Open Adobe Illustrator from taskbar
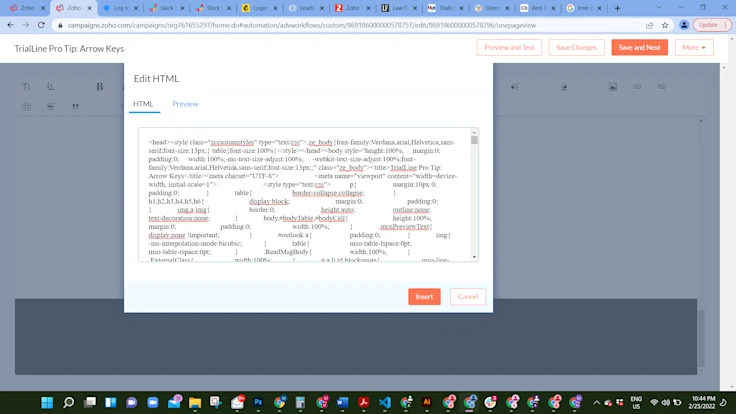 coord(427,402)
